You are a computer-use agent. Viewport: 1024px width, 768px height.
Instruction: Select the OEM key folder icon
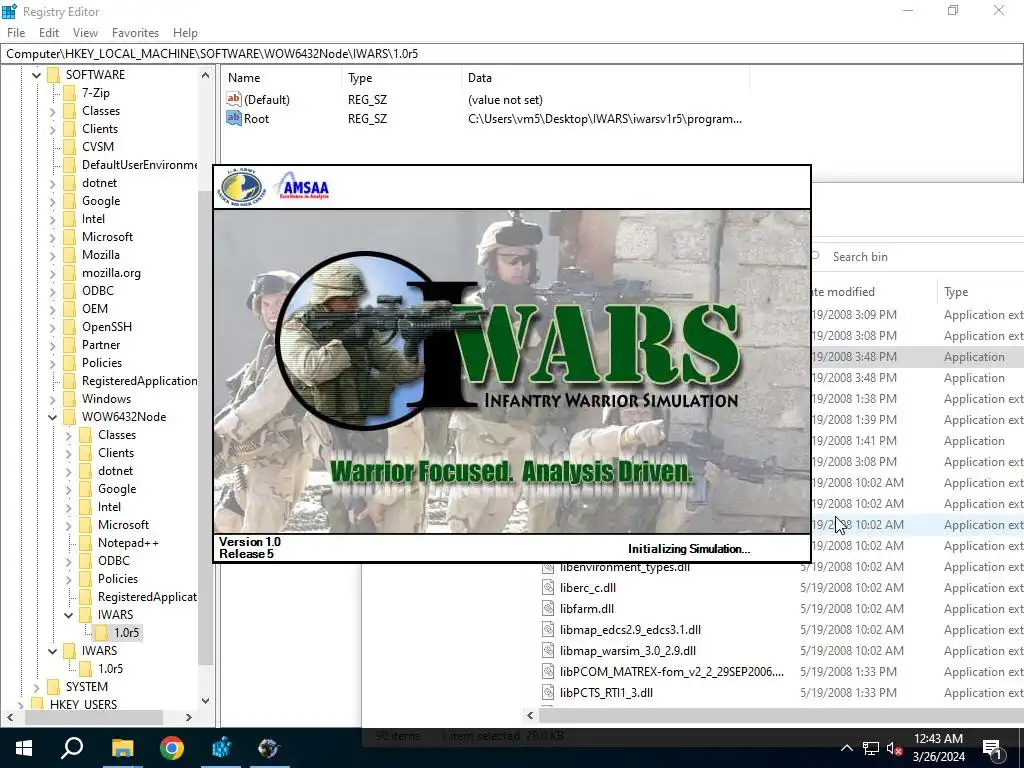coord(69,309)
